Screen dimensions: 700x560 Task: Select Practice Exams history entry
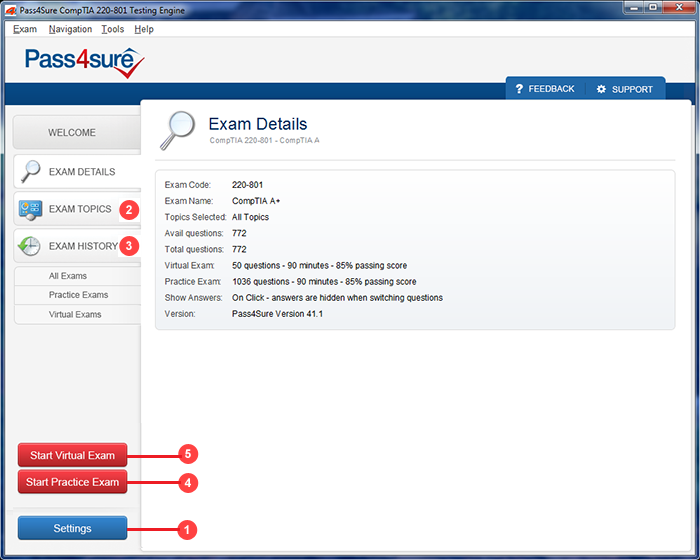point(78,295)
